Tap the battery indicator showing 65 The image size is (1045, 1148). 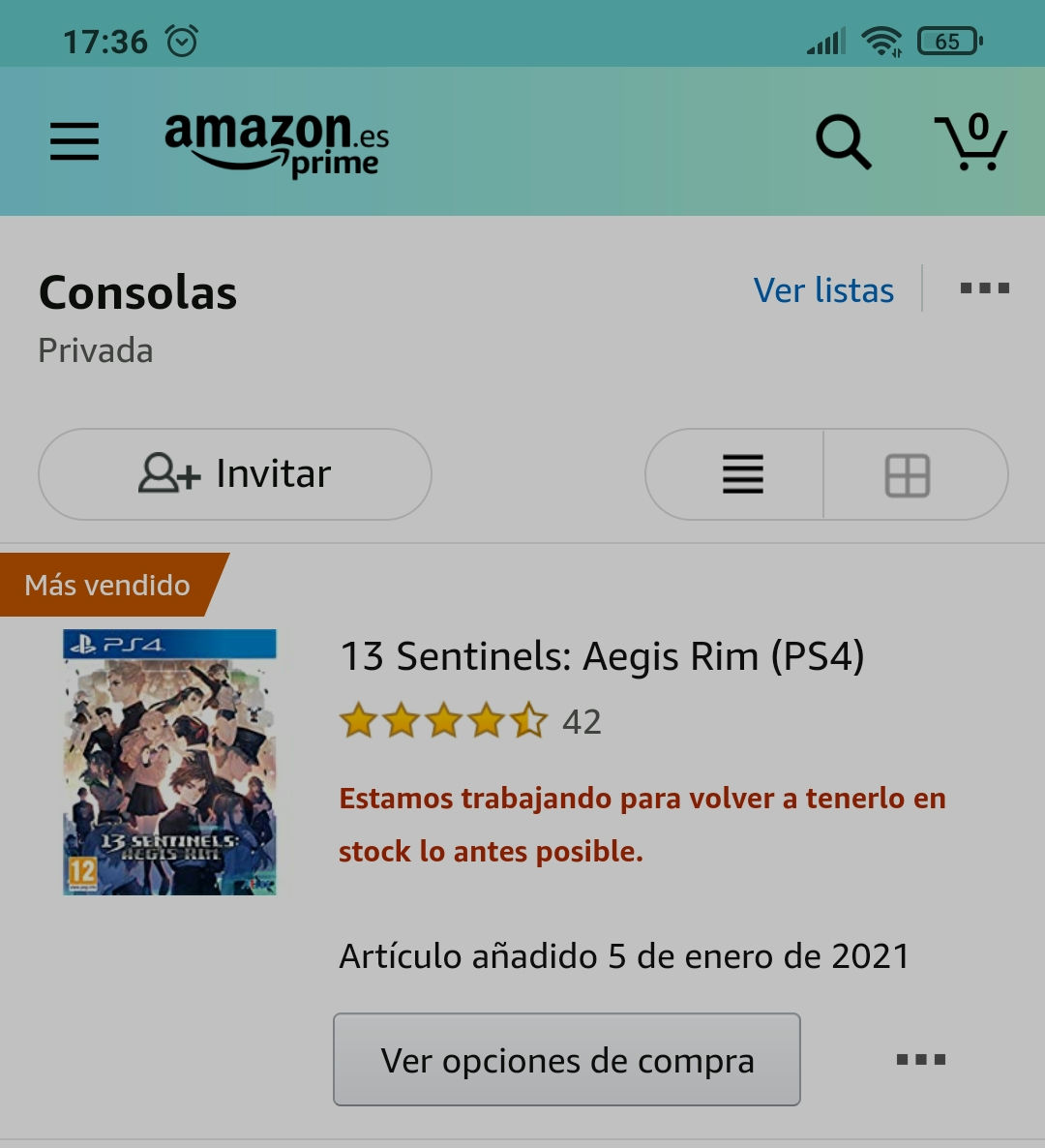(950, 41)
